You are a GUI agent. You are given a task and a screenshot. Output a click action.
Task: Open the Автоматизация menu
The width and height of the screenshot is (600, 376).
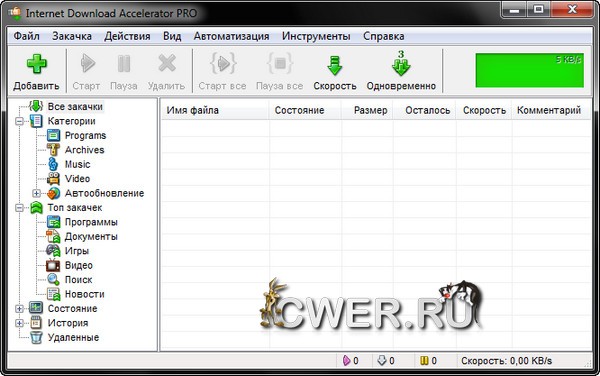[231, 36]
